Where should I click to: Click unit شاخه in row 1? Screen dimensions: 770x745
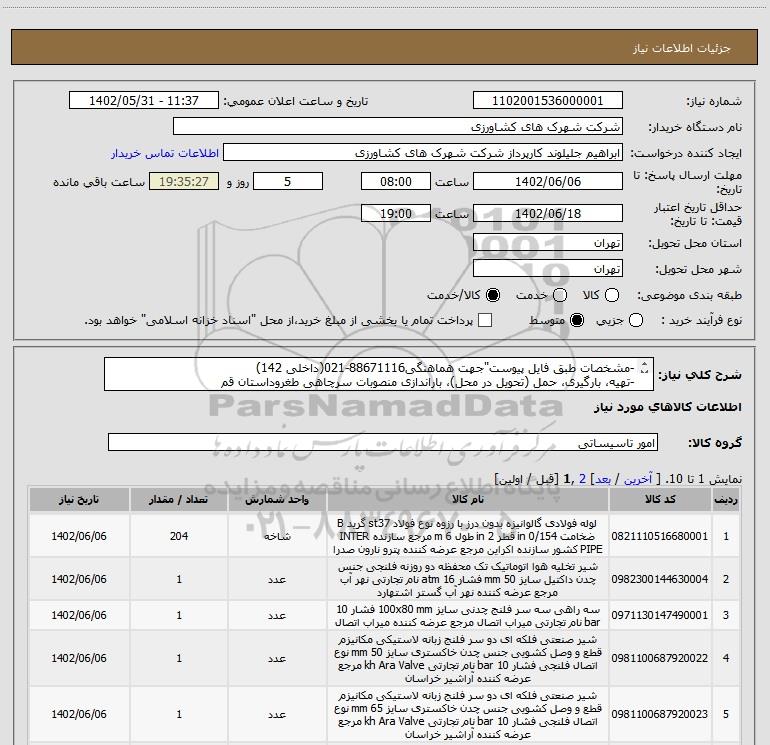[x=277, y=536]
